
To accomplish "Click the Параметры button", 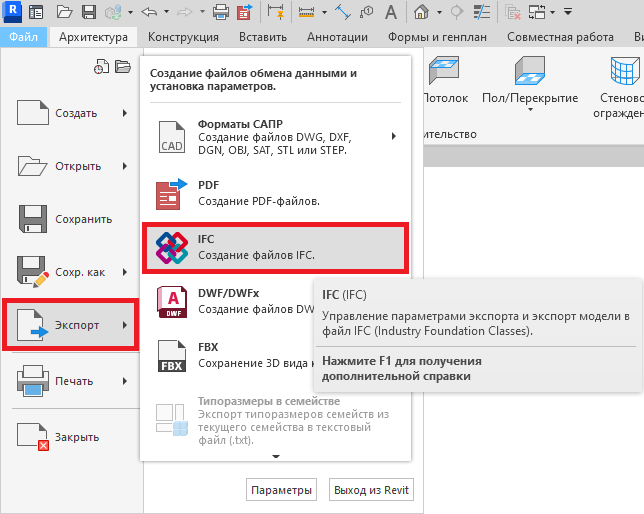I will tap(281, 490).
